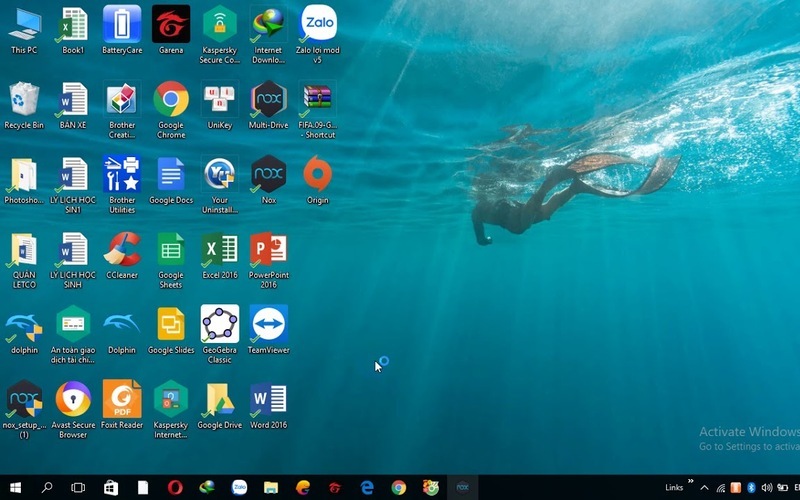Click the taskbar Search magnifier
The image size is (800, 500).
(46, 488)
